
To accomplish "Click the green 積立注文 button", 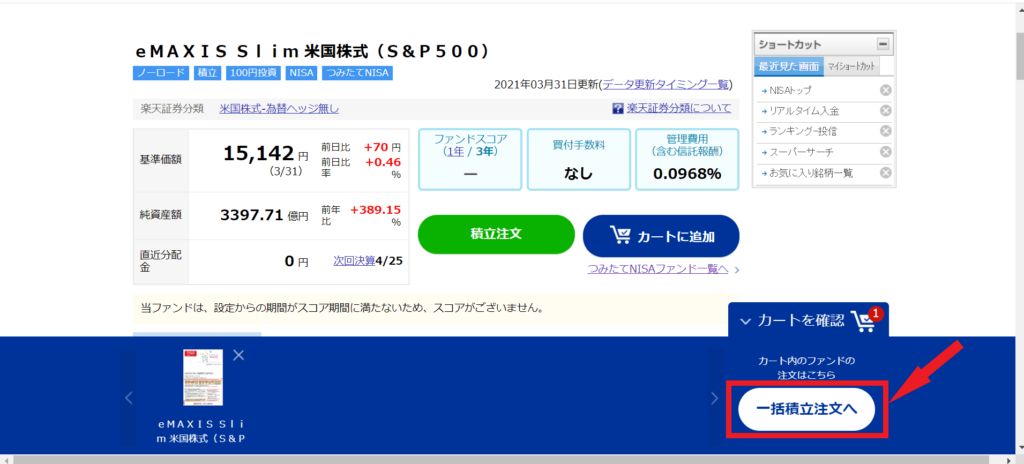I will (496, 234).
